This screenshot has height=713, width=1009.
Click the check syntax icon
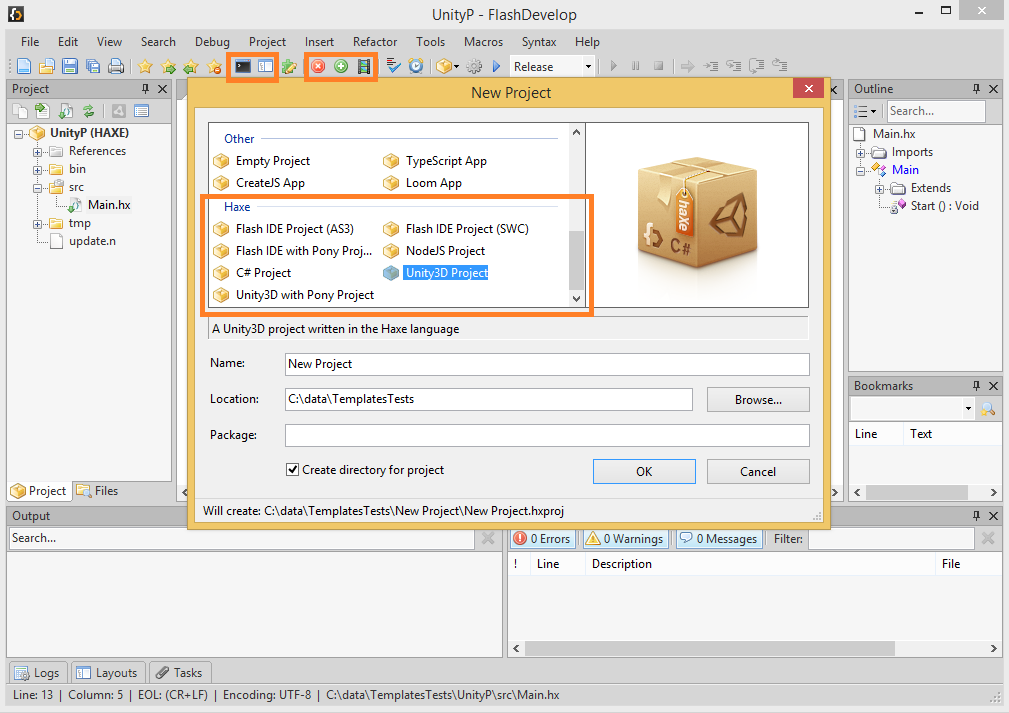click(393, 66)
